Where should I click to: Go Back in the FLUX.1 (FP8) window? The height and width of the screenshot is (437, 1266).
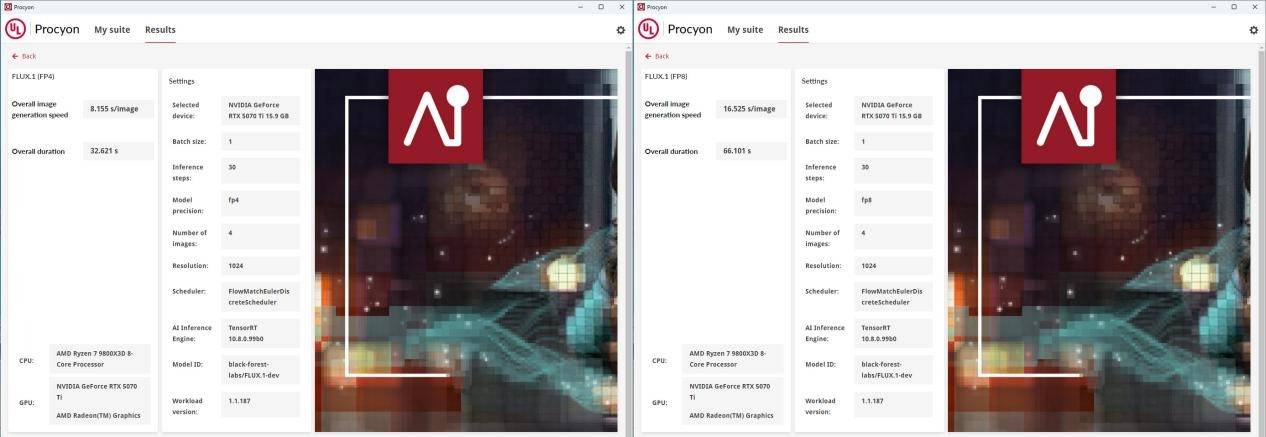click(657, 56)
